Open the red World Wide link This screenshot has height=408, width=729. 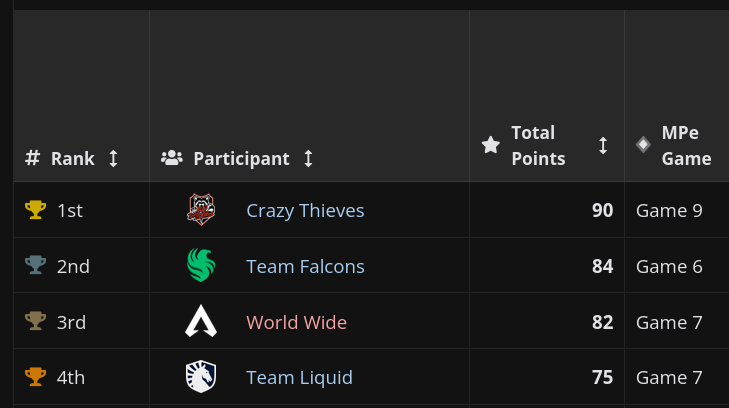pyautogui.click(x=296, y=322)
